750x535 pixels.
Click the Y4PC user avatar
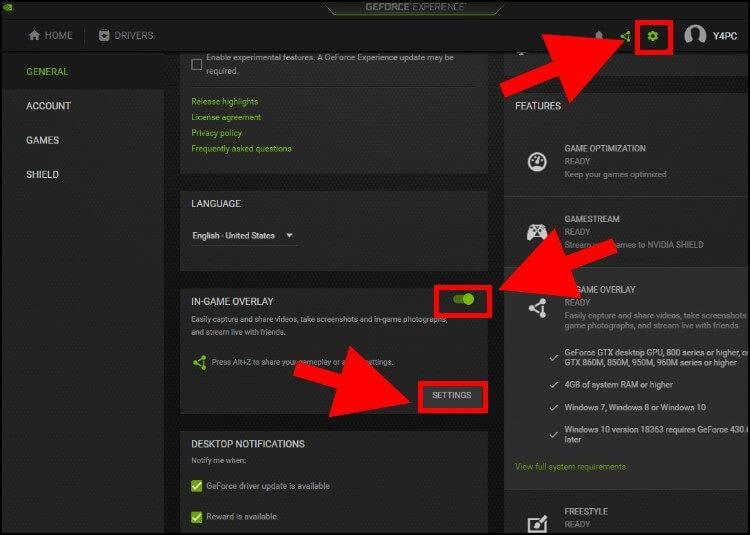pos(695,35)
